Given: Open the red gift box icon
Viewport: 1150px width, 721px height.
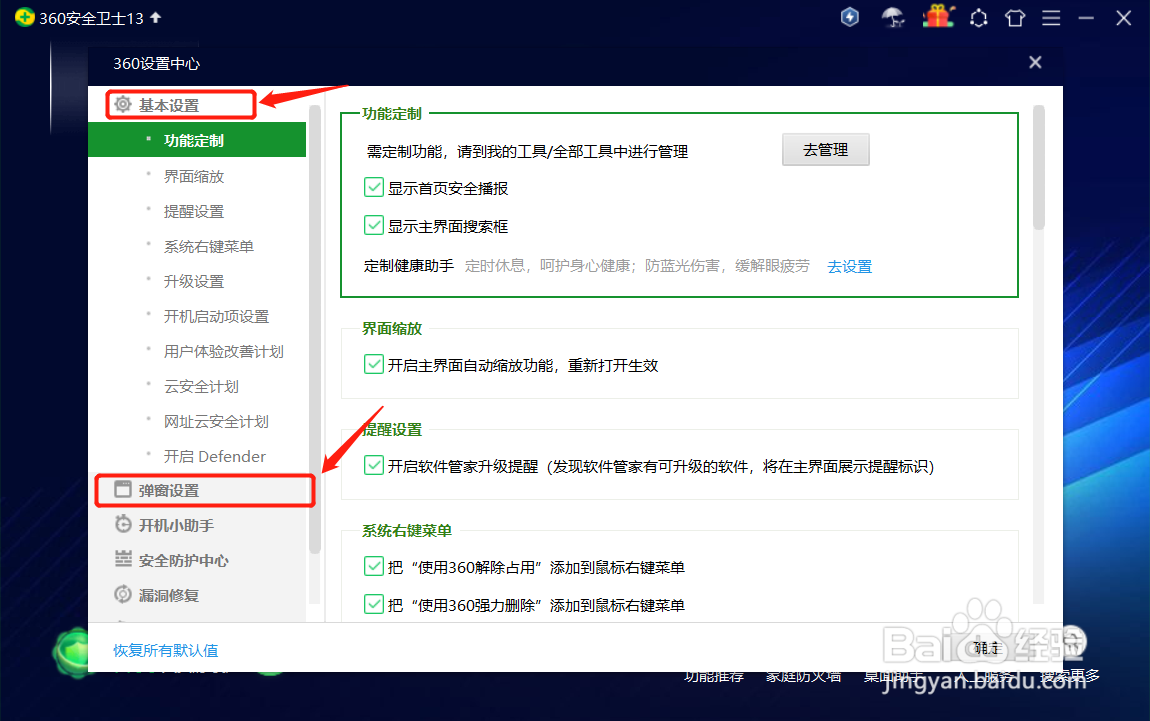Looking at the screenshot, I should click(937, 16).
